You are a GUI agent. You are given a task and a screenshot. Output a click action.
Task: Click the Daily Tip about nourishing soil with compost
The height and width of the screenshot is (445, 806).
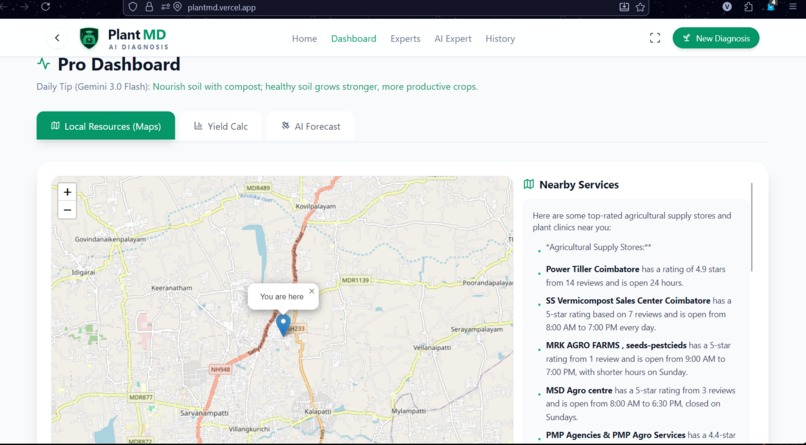(315, 86)
